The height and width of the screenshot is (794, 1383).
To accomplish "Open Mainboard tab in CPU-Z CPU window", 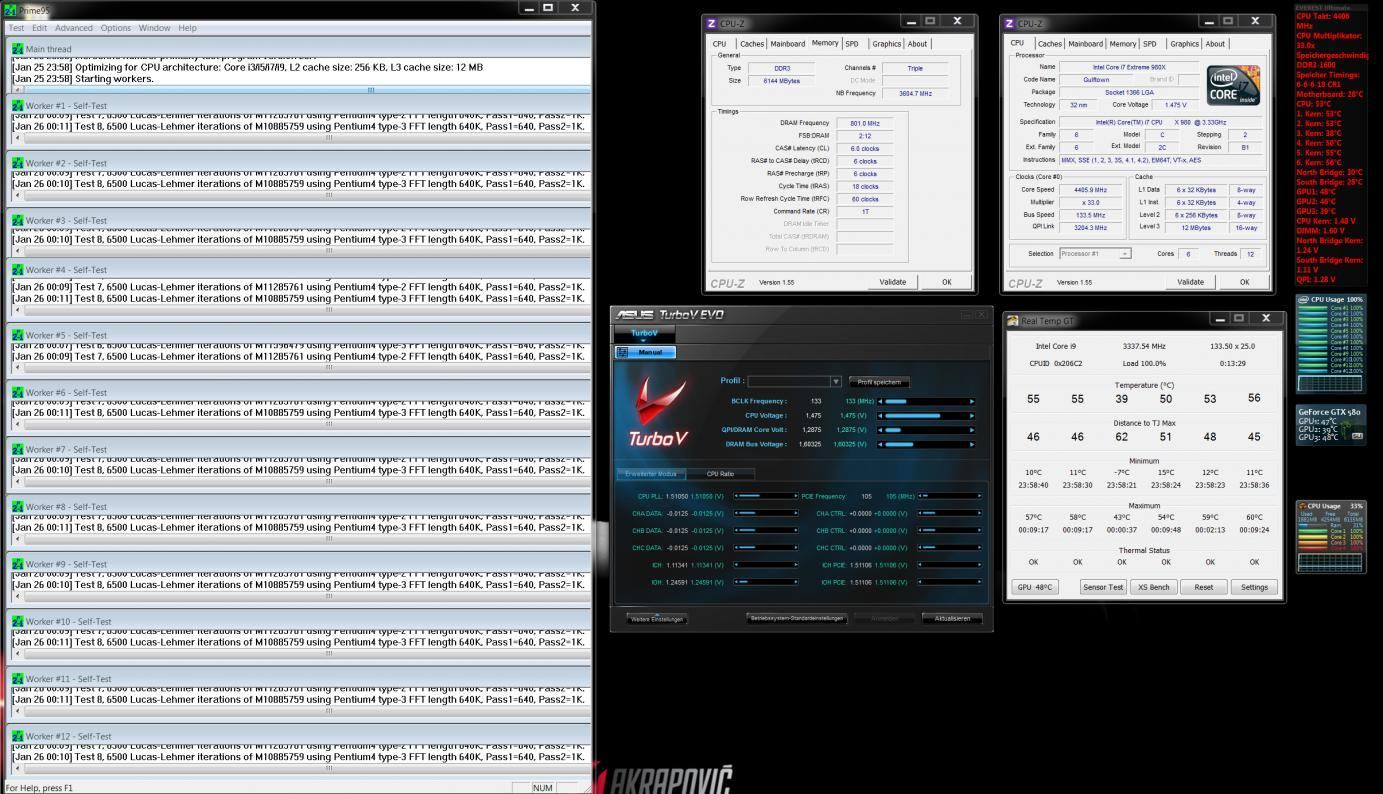I will pyautogui.click(x=1086, y=44).
